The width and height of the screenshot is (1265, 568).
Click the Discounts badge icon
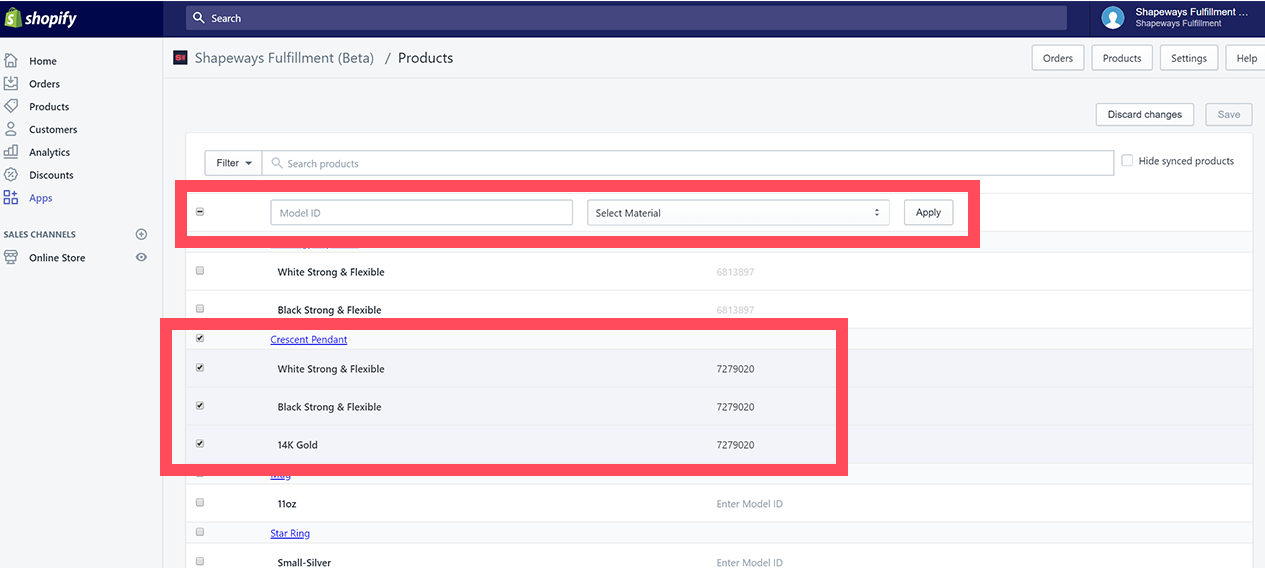pos(11,175)
